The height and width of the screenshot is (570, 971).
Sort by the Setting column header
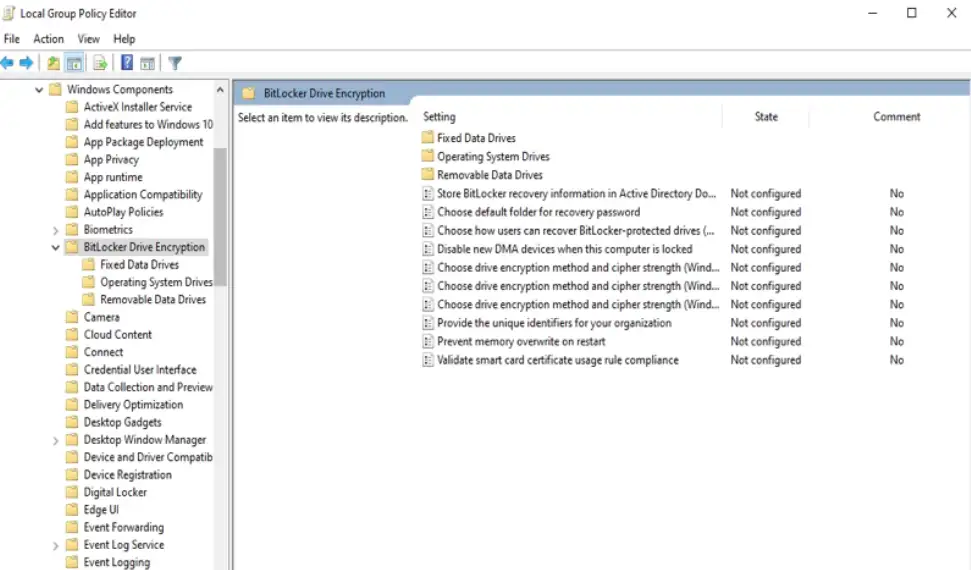(x=439, y=116)
